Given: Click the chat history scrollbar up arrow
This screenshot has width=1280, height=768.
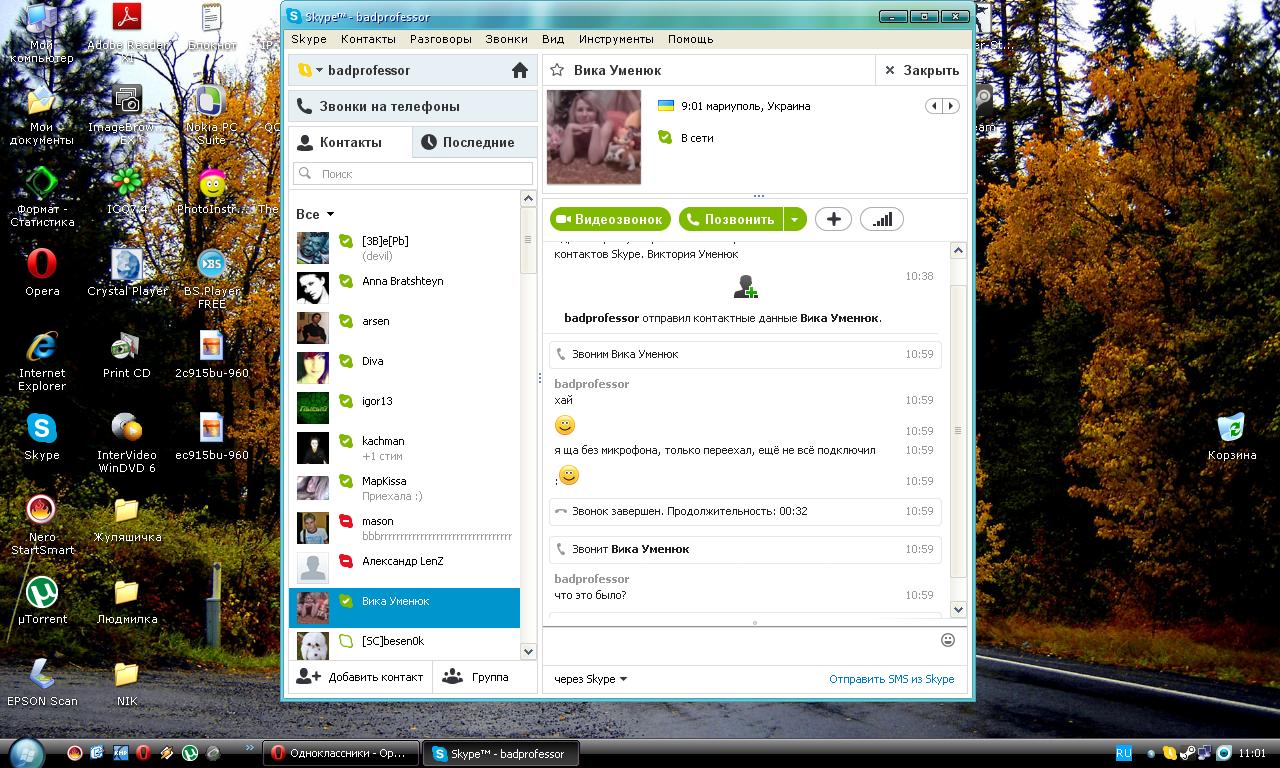Looking at the screenshot, I should pos(958,250).
